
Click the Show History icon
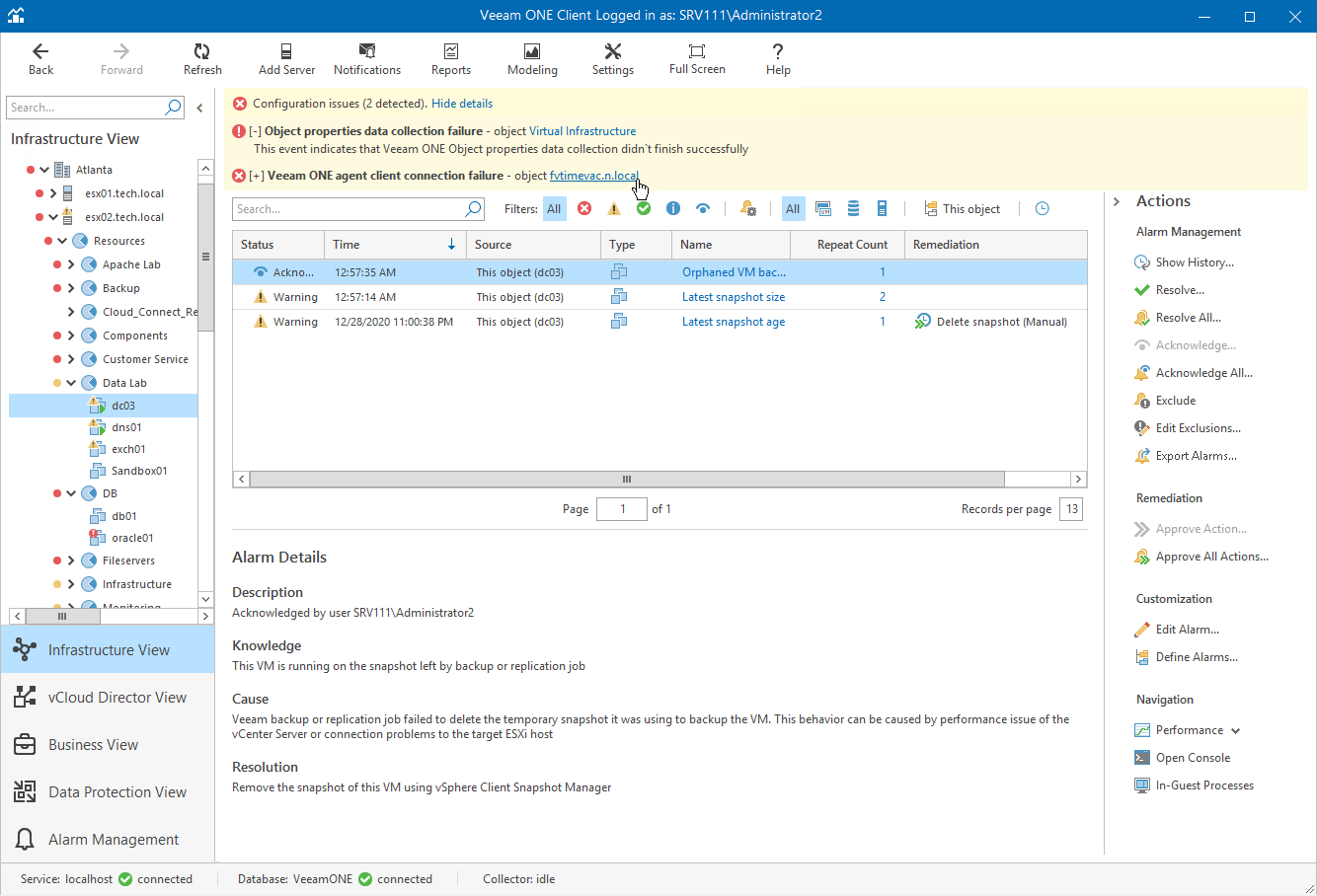pos(1142,262)
